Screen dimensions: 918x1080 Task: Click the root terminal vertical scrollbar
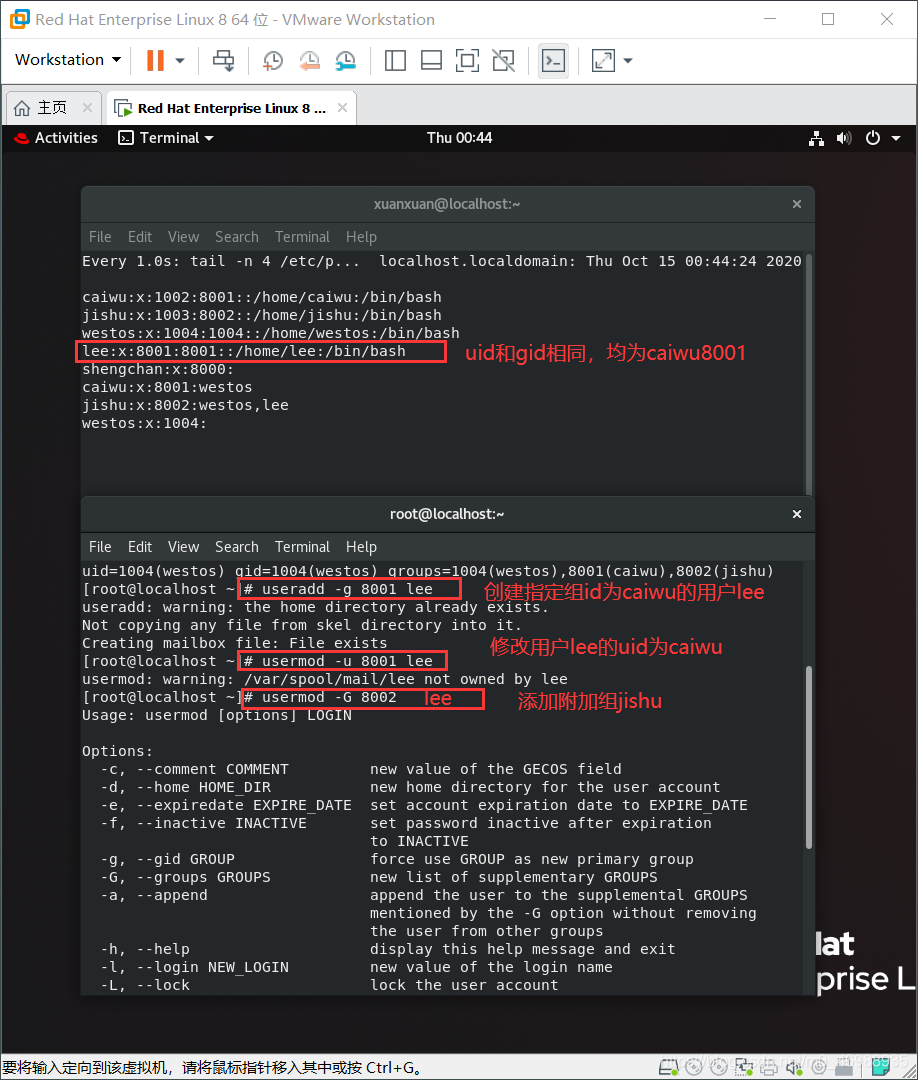(809, 757)
